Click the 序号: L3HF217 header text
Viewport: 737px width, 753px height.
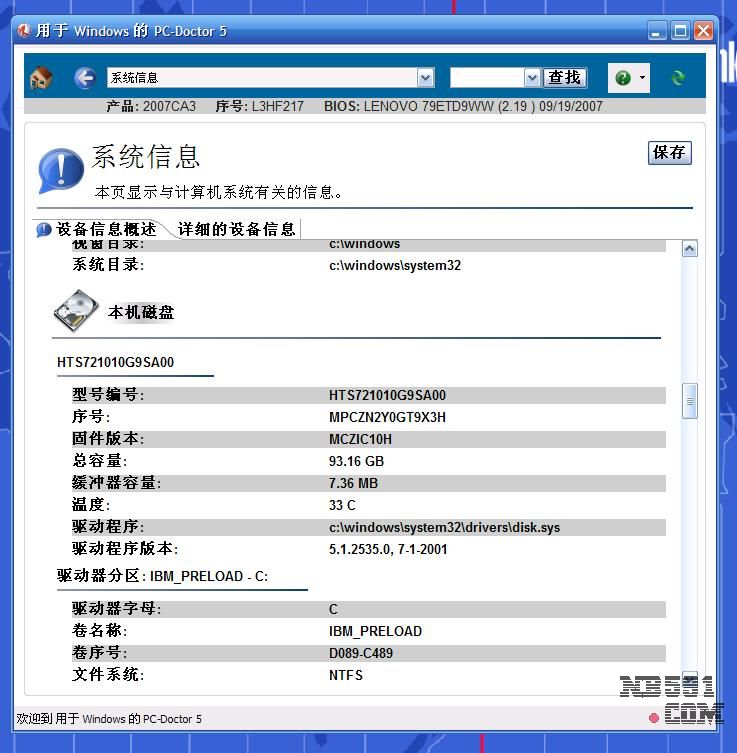pos(260,106)
